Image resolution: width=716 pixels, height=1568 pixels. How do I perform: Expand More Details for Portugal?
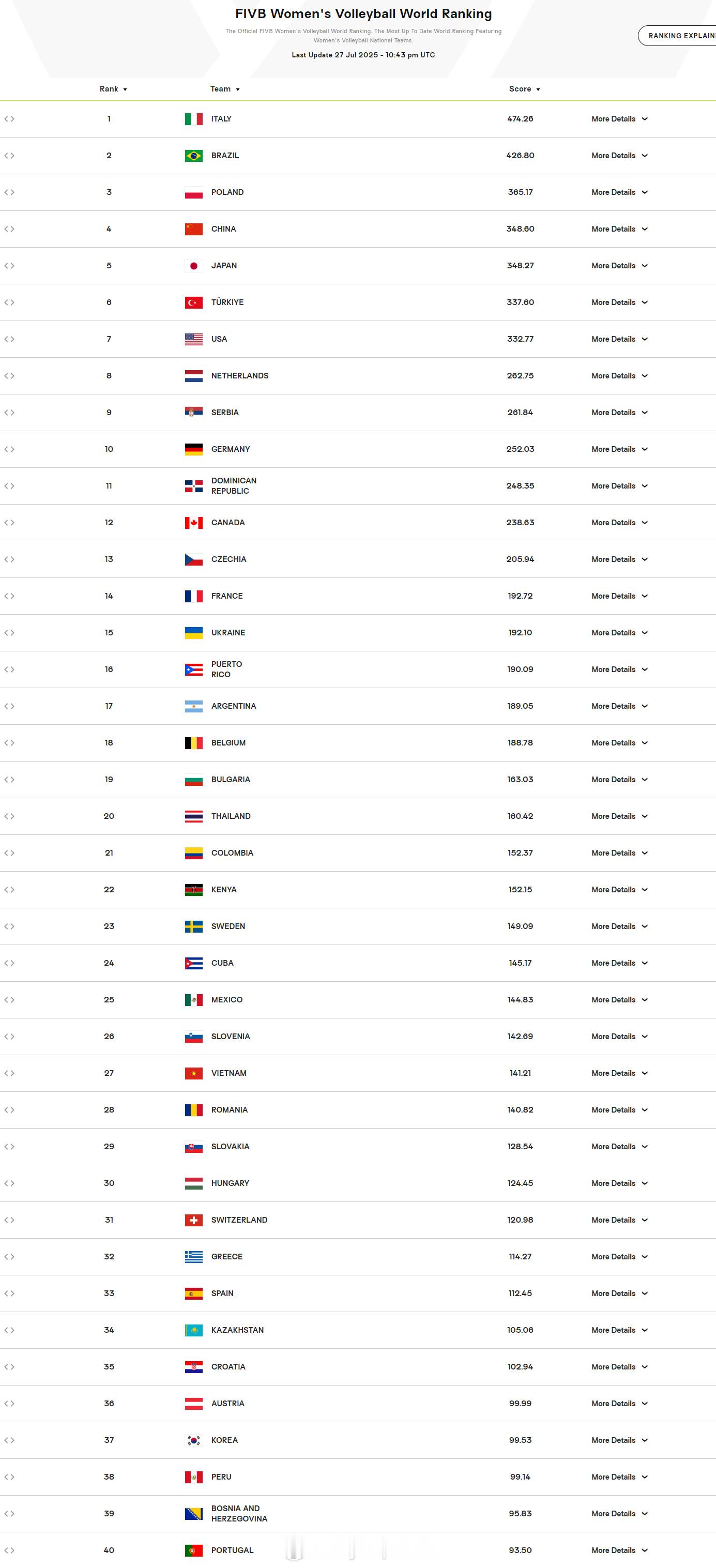[619, 1550]
